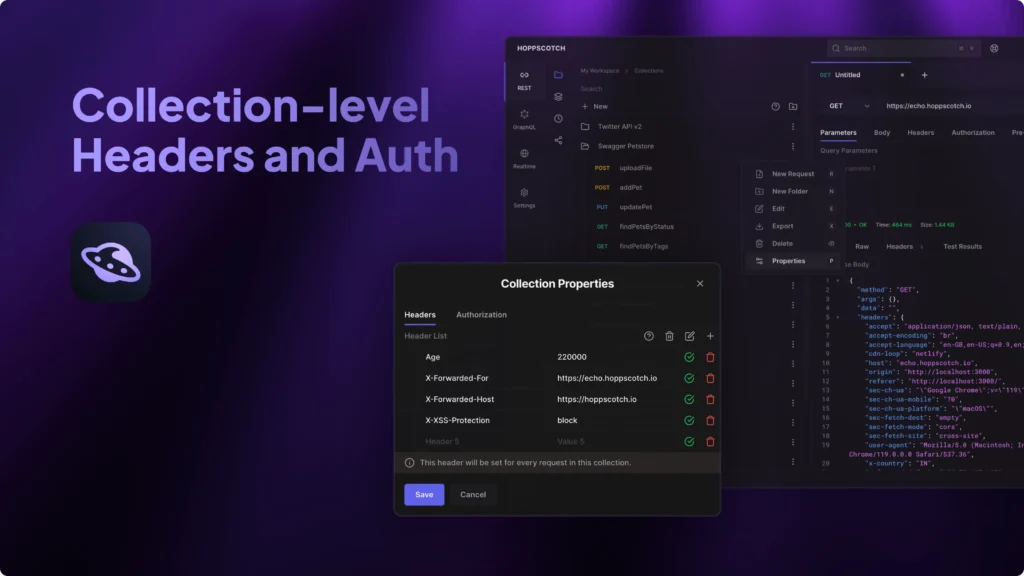Click the import collection icon beside New
This screenshot has height=576, width=1024.
[x=793, y=106]
